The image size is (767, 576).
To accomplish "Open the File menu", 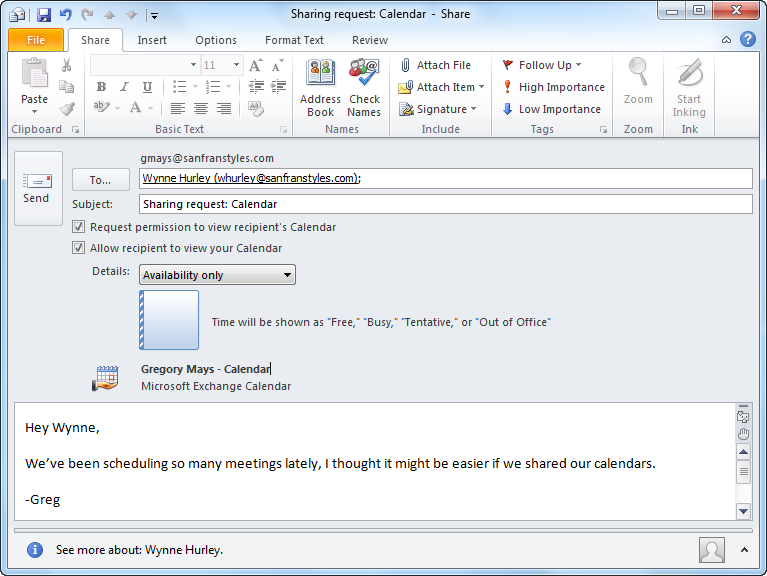I will (x=36, y=40).
